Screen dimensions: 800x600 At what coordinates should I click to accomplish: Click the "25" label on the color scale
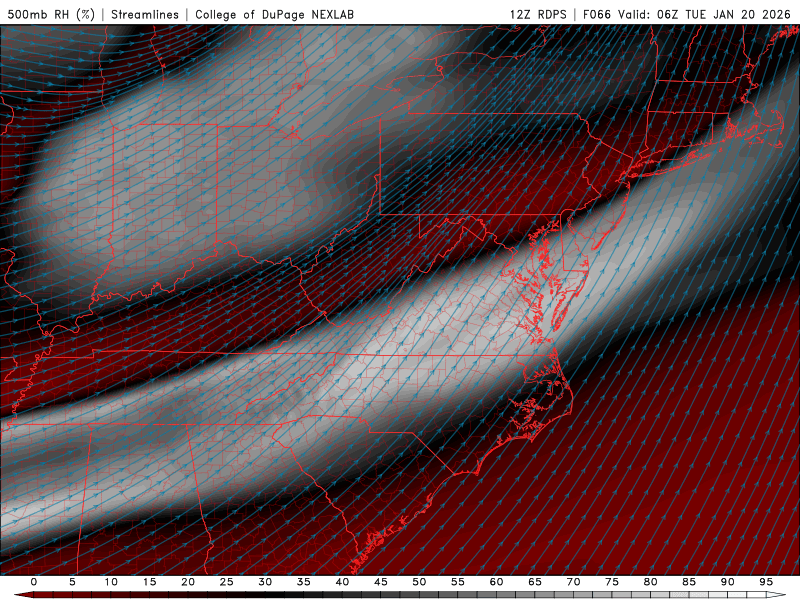tap(227, 582)
